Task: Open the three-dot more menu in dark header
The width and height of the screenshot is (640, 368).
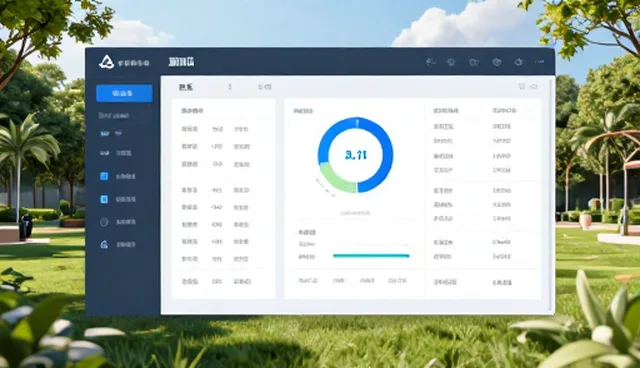Action: point(540,62)
